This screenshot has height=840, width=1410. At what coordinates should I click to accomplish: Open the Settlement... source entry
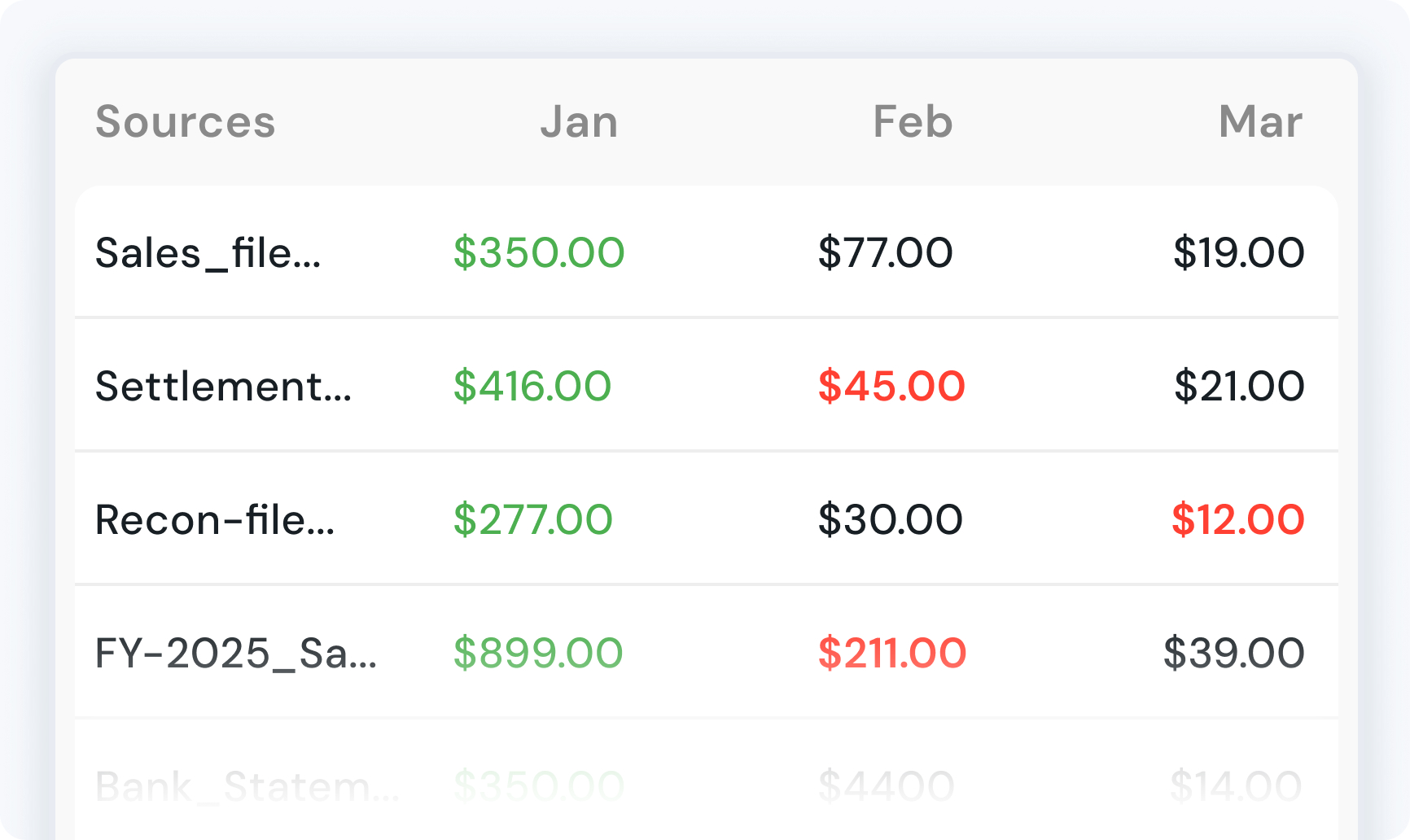tap(223, 386)
